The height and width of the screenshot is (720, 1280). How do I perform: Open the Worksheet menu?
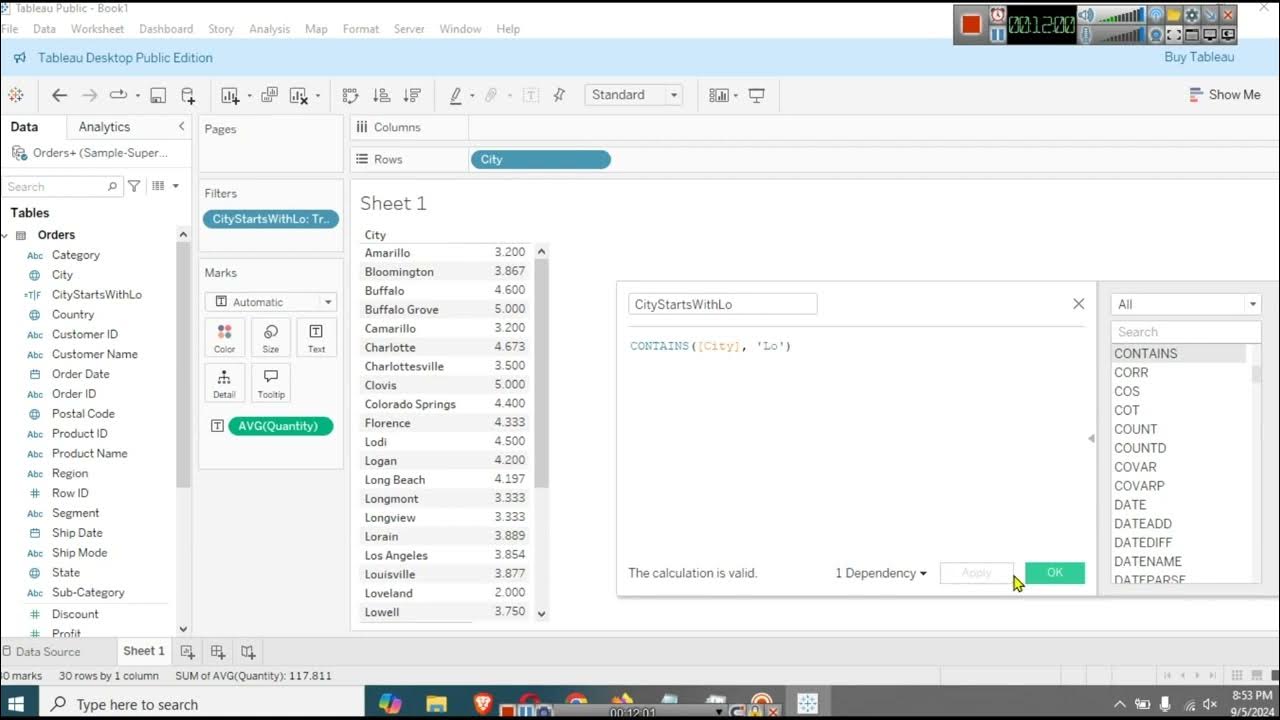point(97,29)
